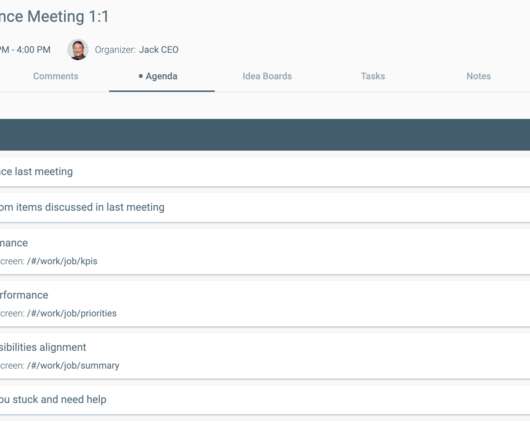The width and height of the screenshot is (530, 442).
Task: Open the Comments tab
Action: [x=56, y=76]
